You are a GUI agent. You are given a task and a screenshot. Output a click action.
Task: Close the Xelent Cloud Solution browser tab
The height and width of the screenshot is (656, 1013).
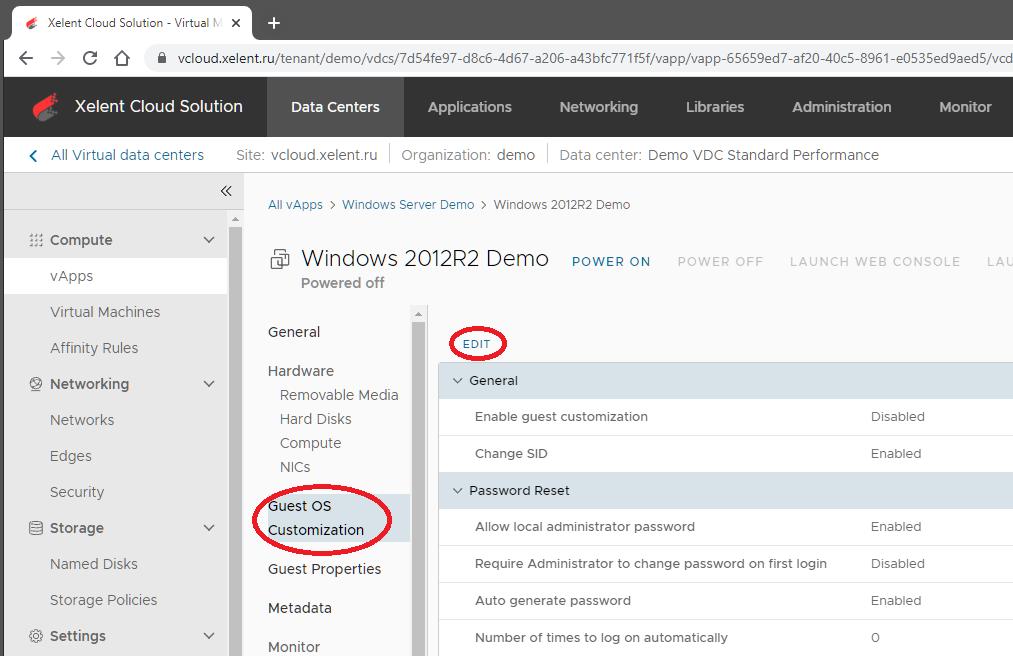click(x=236, y=23)
